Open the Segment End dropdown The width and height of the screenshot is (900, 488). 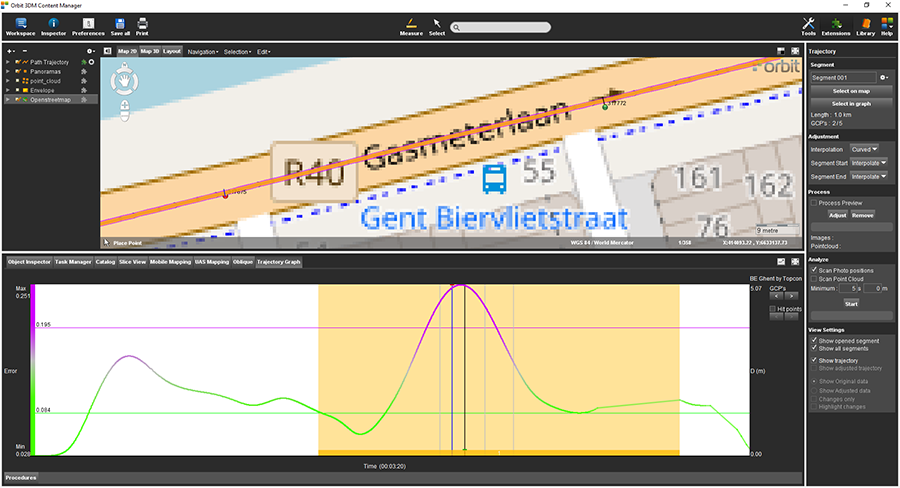pos(868,177)
